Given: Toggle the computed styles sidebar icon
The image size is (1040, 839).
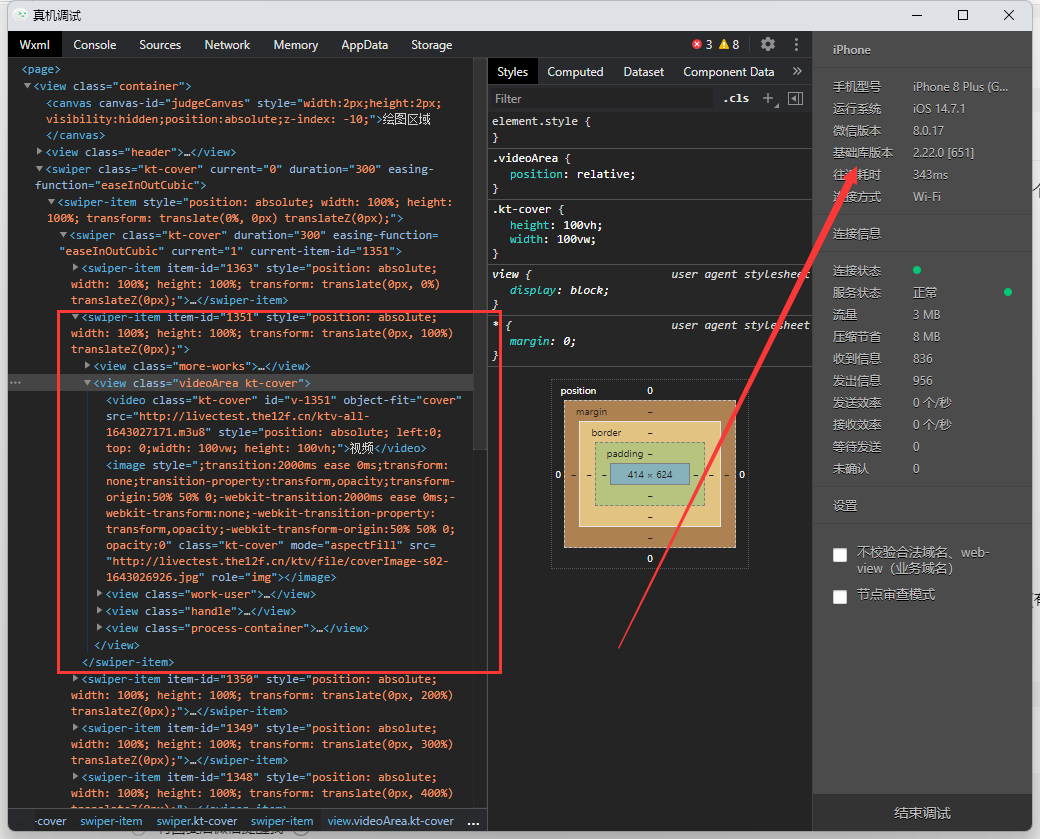Looking at the screenshot, I should [x=795, y=98].
